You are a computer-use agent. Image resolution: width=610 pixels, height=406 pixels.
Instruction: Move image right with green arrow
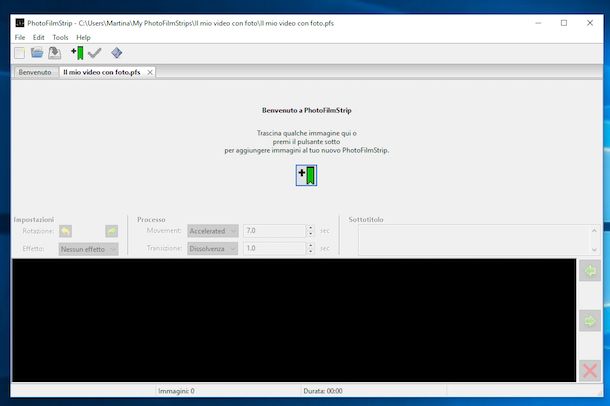coord(590,321)
